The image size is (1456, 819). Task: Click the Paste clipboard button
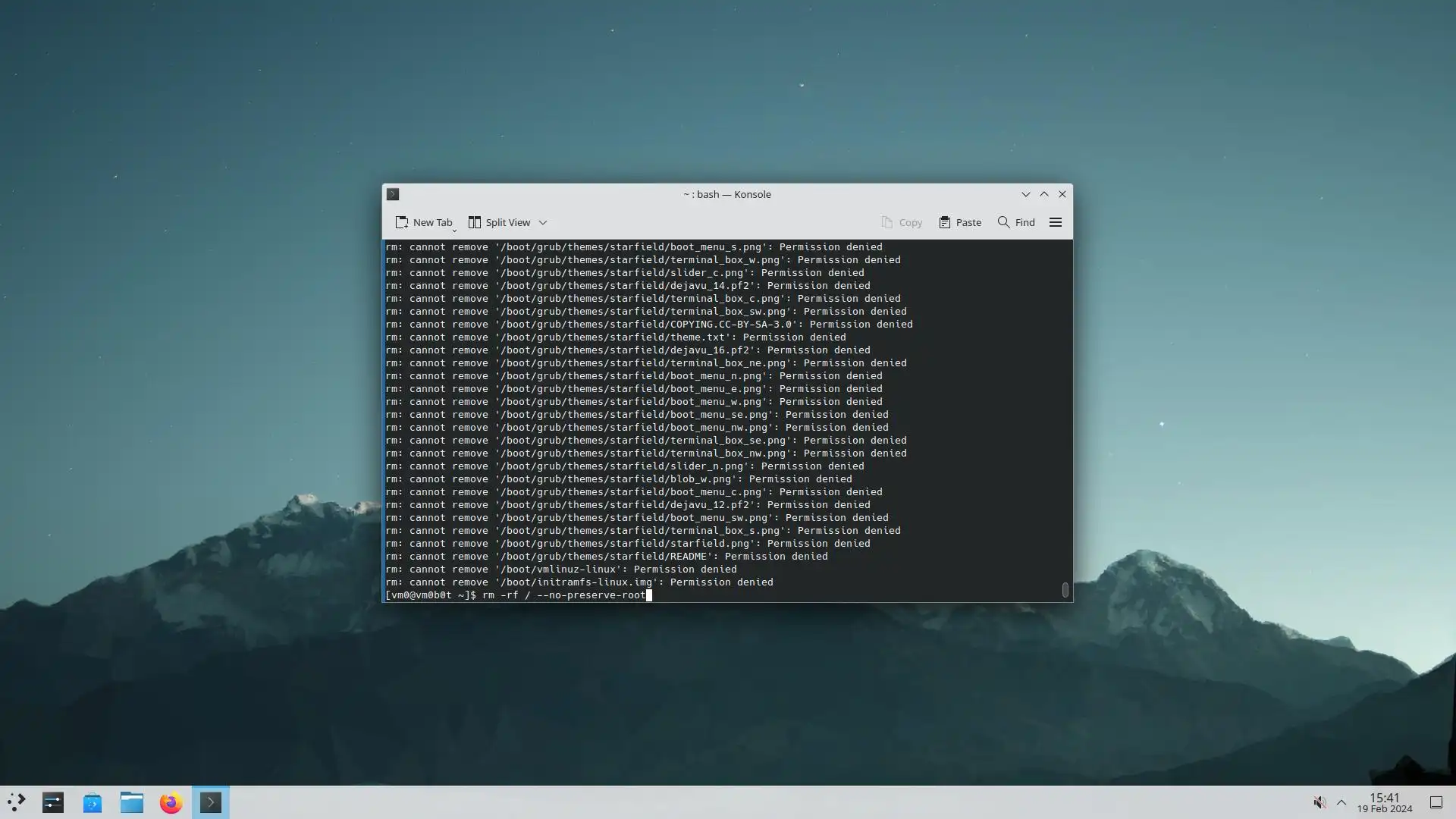coord(959,222)
